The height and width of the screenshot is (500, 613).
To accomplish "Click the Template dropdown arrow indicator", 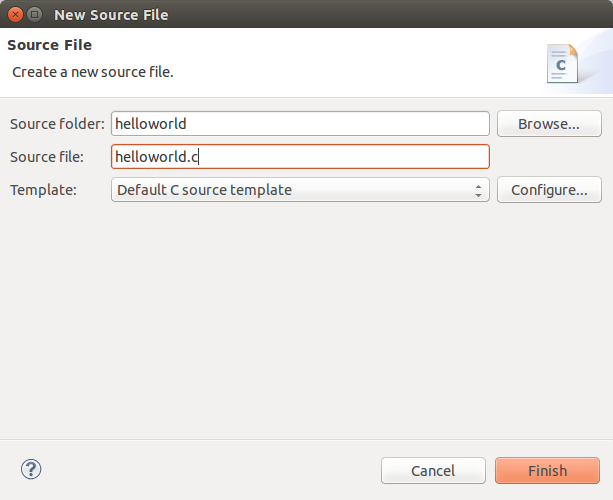I will coord(479,190).
